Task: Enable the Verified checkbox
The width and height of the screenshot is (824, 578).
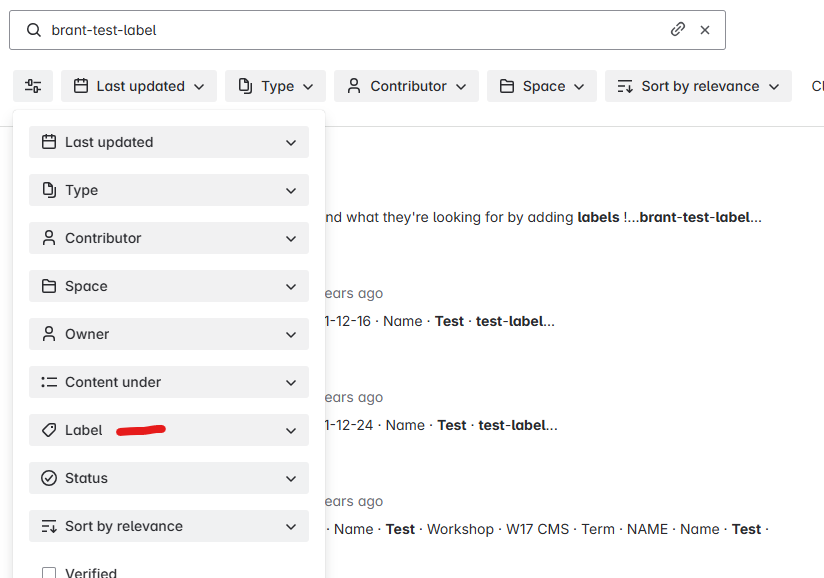Action: [x=49, y=572]
